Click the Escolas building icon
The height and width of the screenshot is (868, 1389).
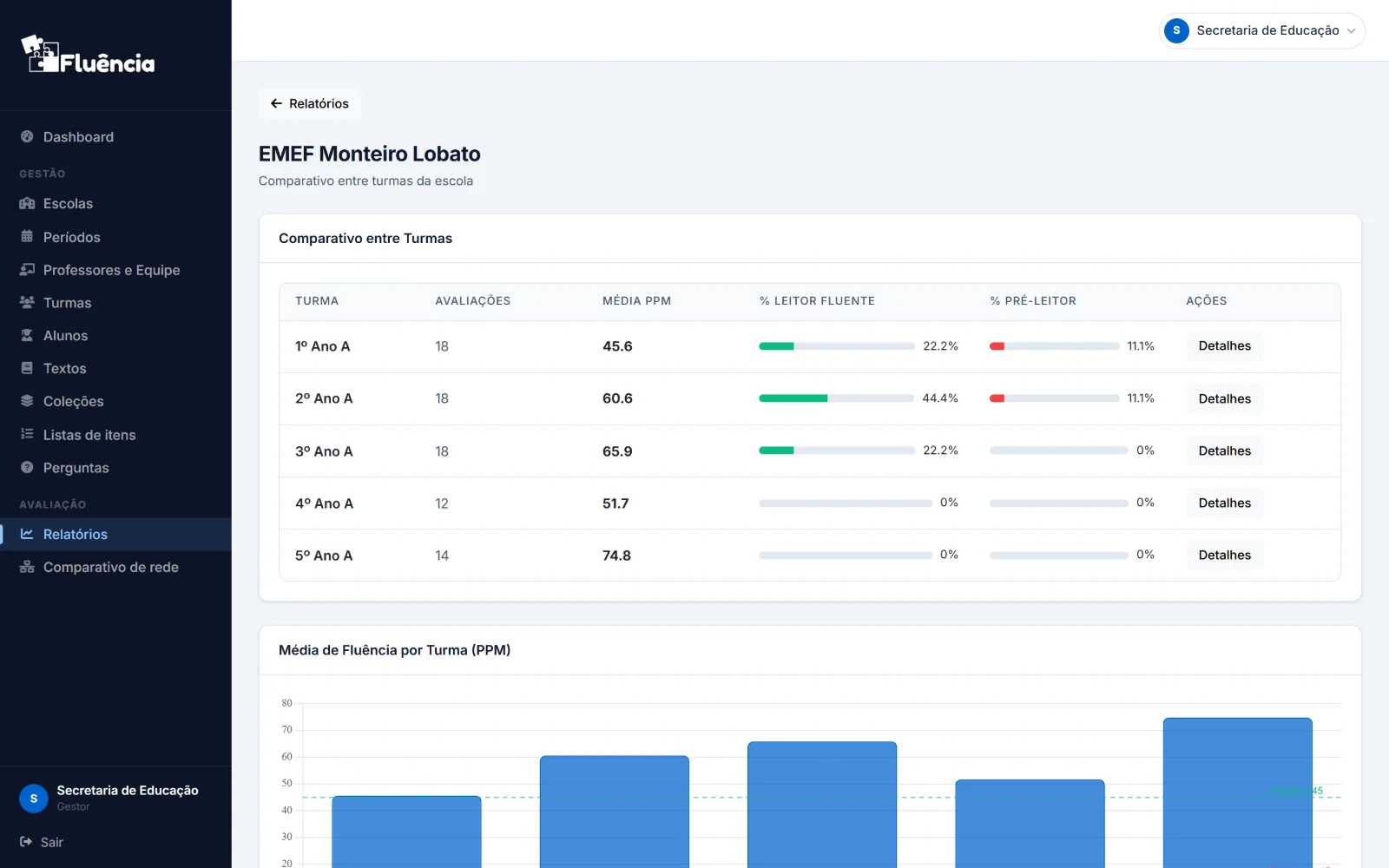click(x=27, y=203)
